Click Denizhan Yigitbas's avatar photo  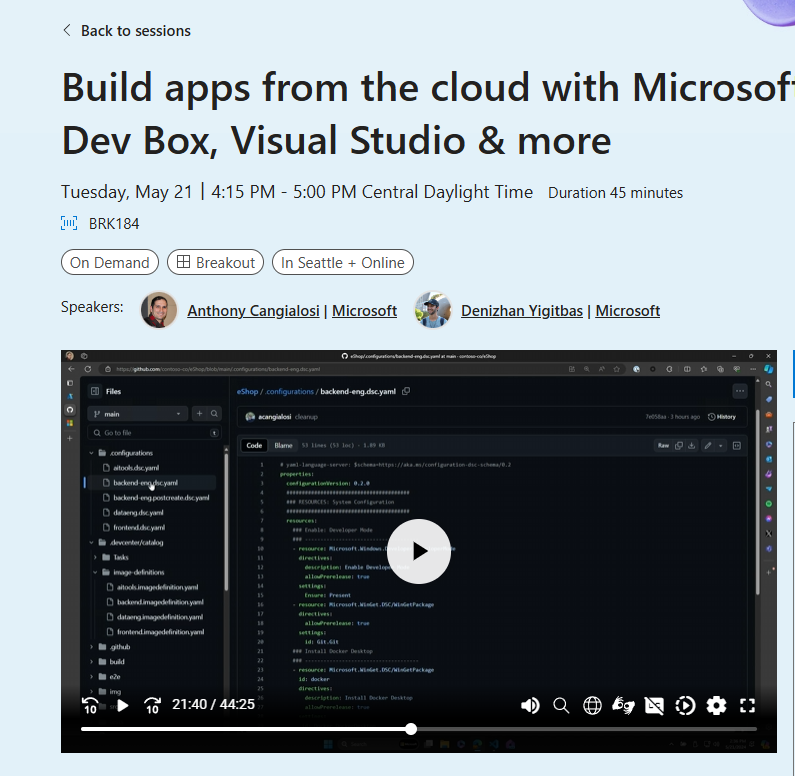[432, 310]
